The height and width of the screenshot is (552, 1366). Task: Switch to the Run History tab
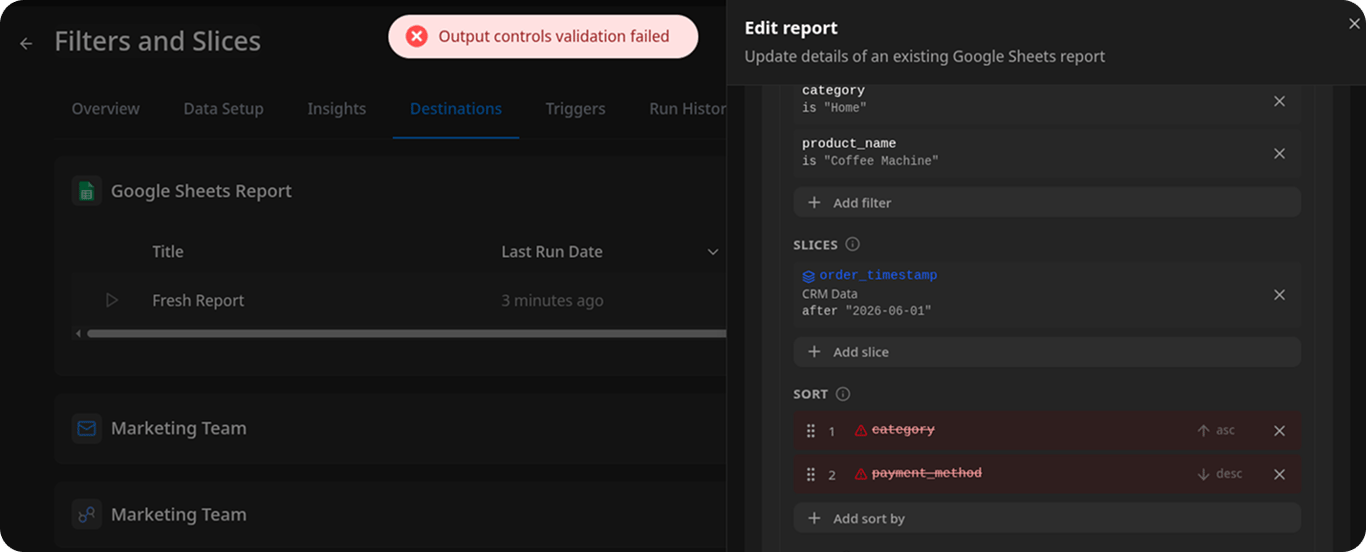pos(688,109)
